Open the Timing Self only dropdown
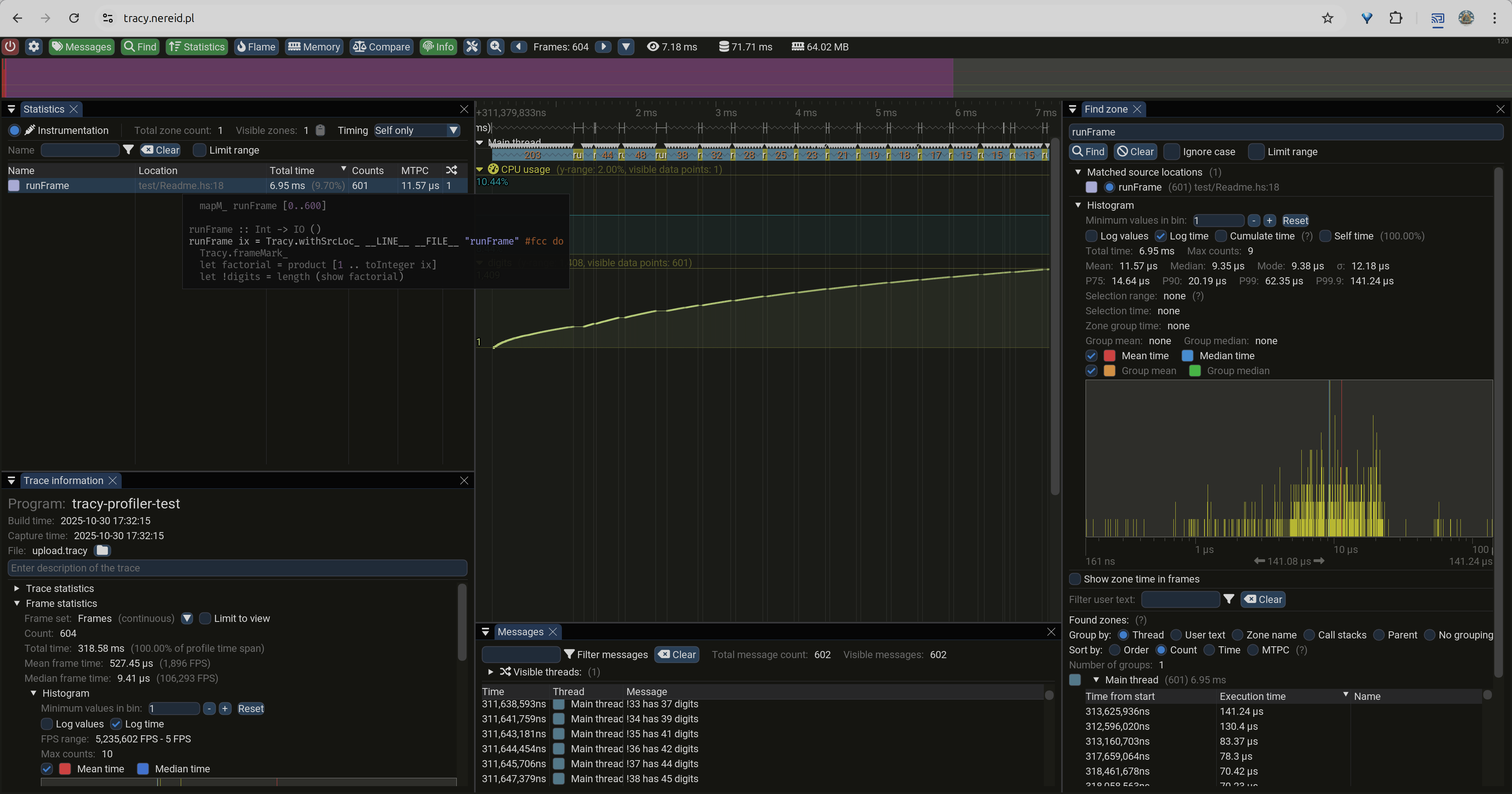Viewport: 1512px width, 794px height. point(417,130)
